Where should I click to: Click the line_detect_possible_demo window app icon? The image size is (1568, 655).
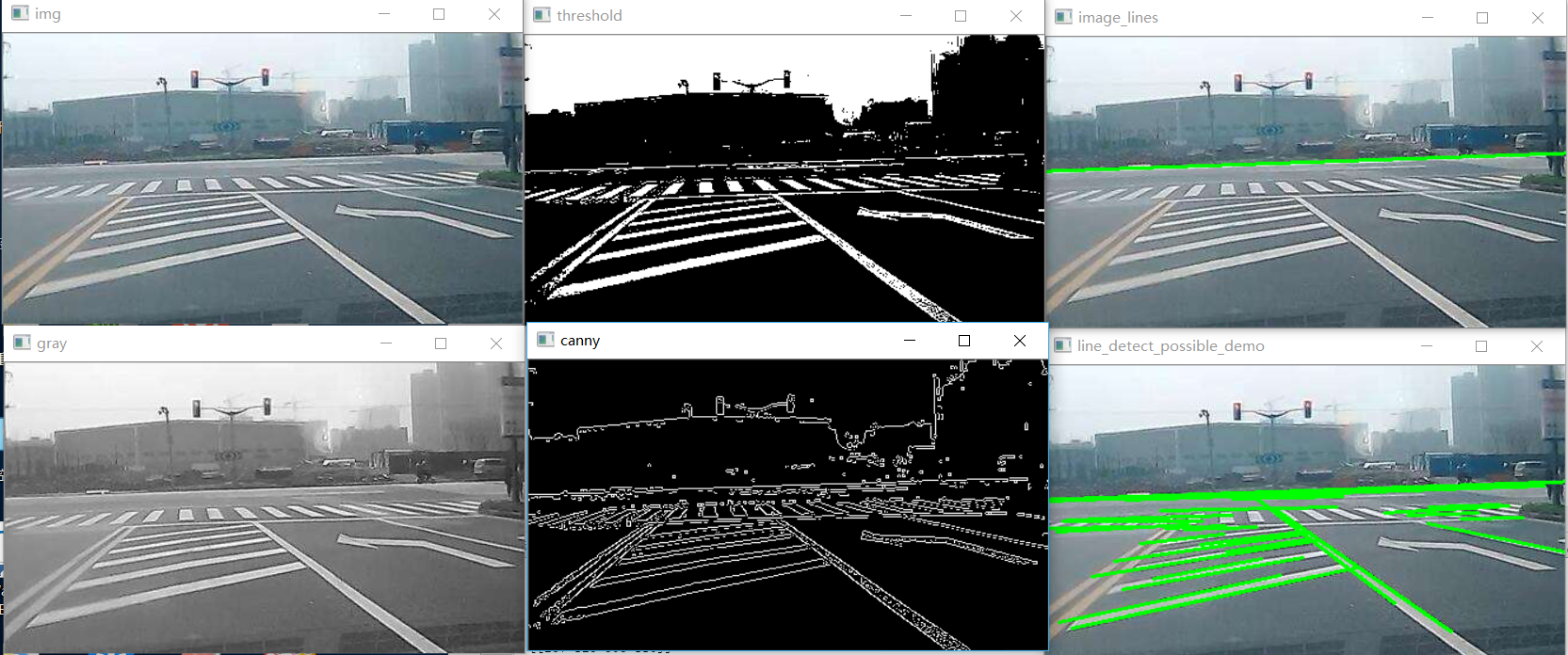(x=1062, y=345)
